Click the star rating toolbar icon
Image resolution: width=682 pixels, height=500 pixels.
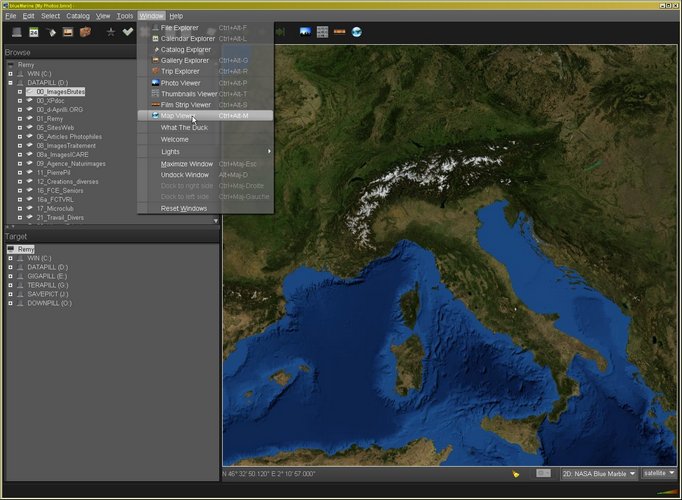pyautogui.click(x=111, y=32)
